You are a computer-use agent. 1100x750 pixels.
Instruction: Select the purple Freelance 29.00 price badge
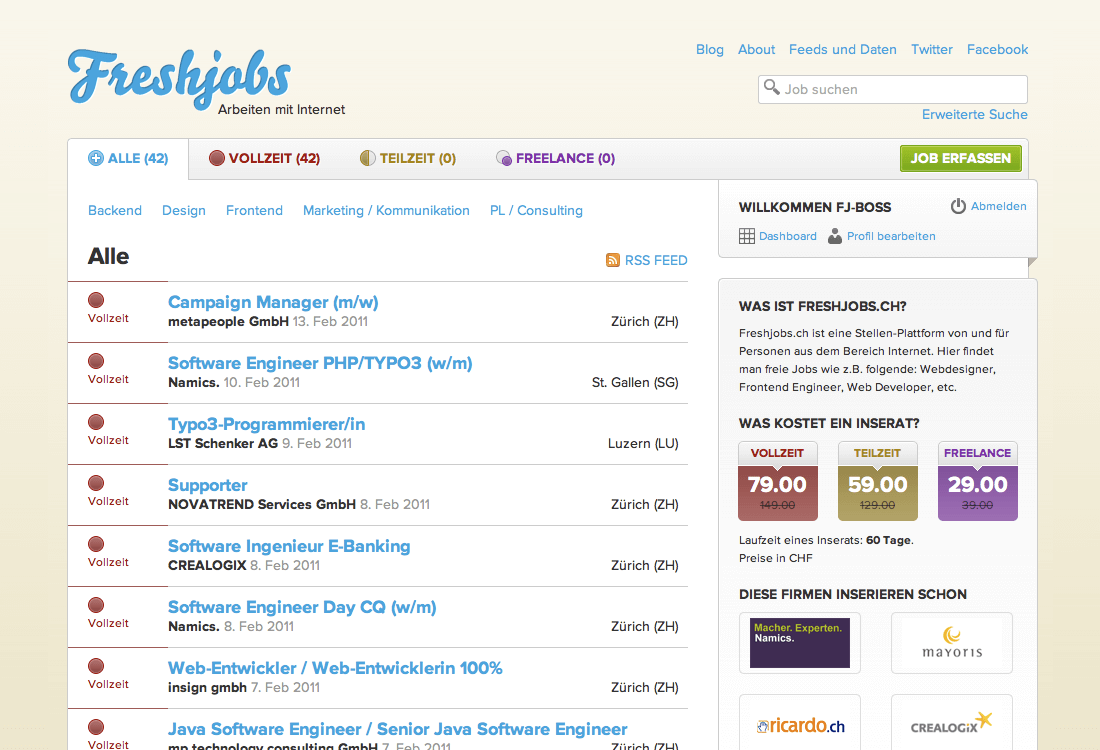coord(977,482)
